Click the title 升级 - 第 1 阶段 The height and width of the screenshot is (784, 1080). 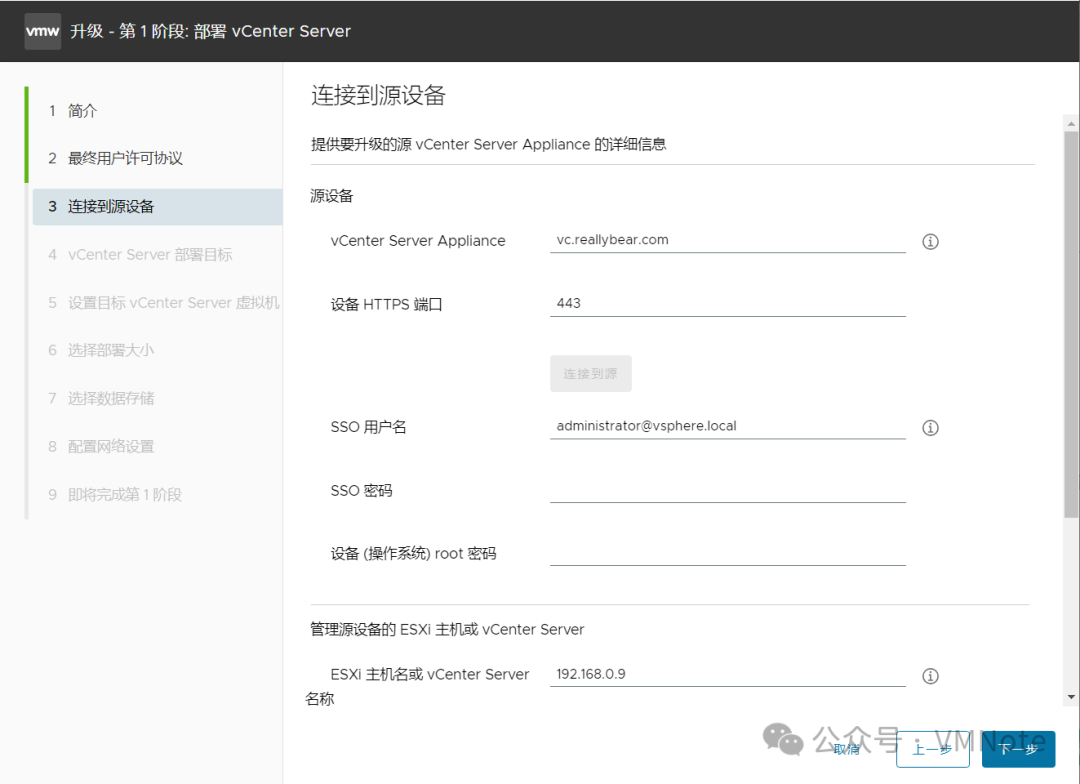pyautogui.click(x=210, y=31)
